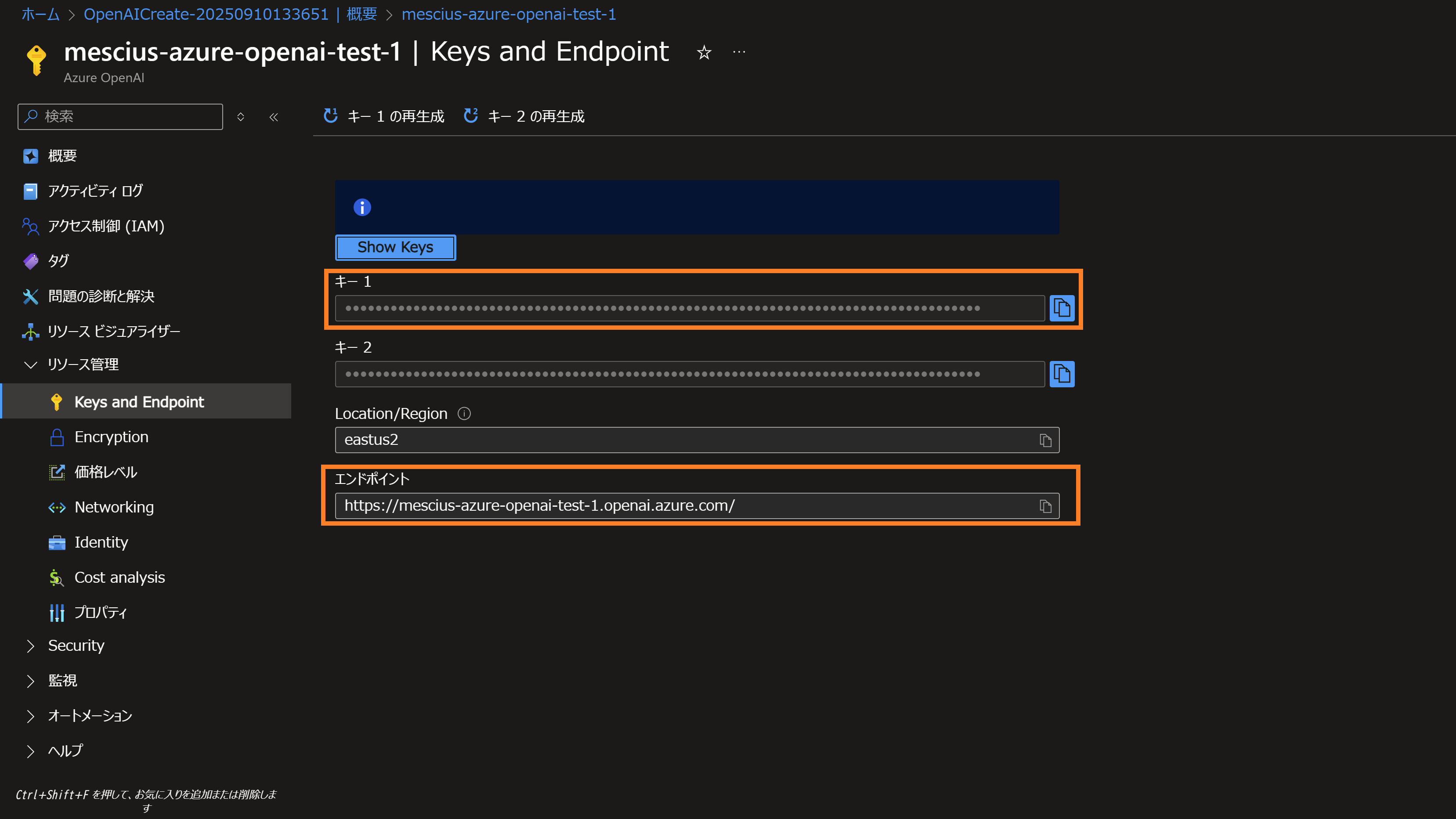Open the 概要 overview menu item
Screen dimensions: 1456x819
point(146,156)
